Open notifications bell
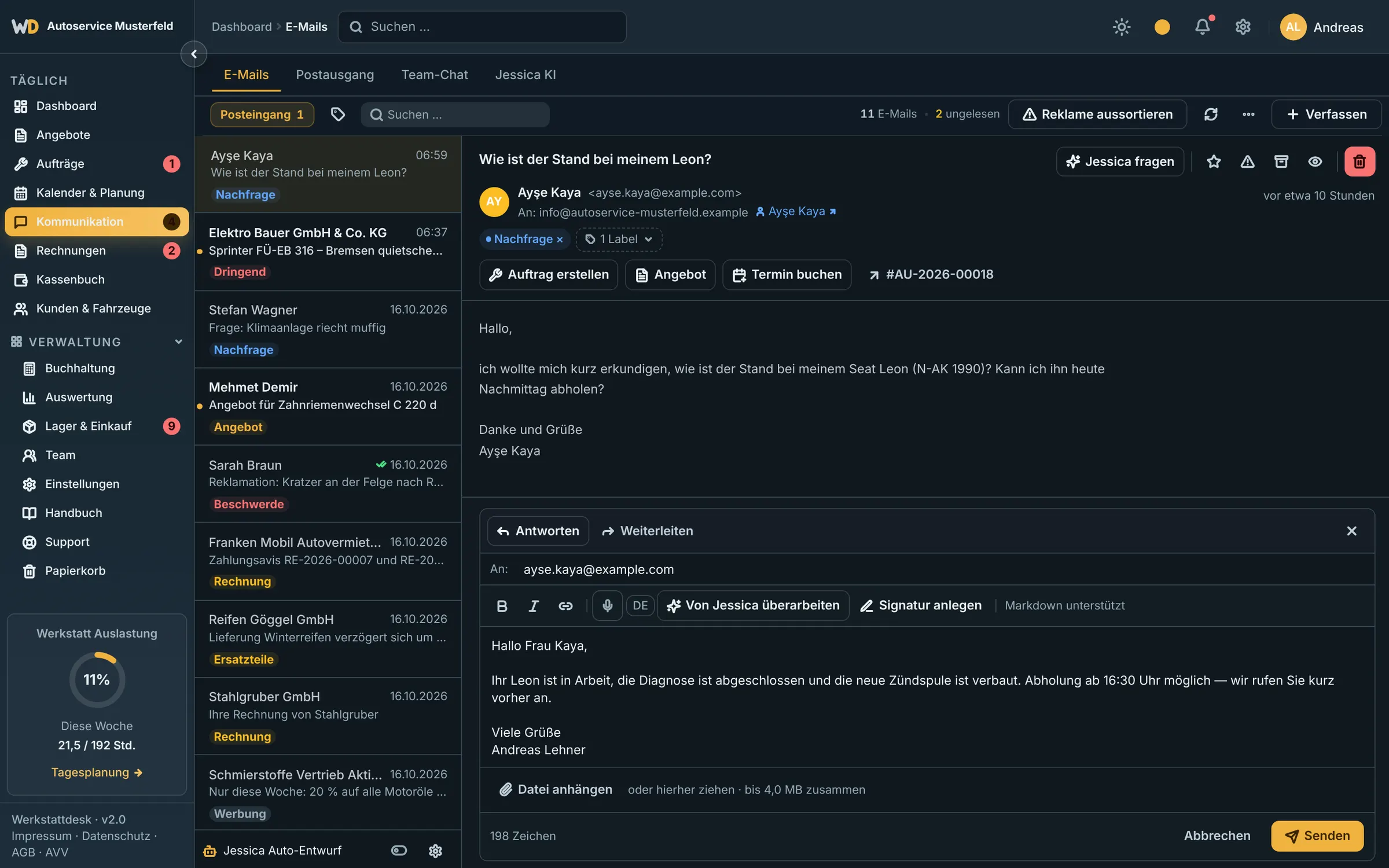 click(1203, 27)
